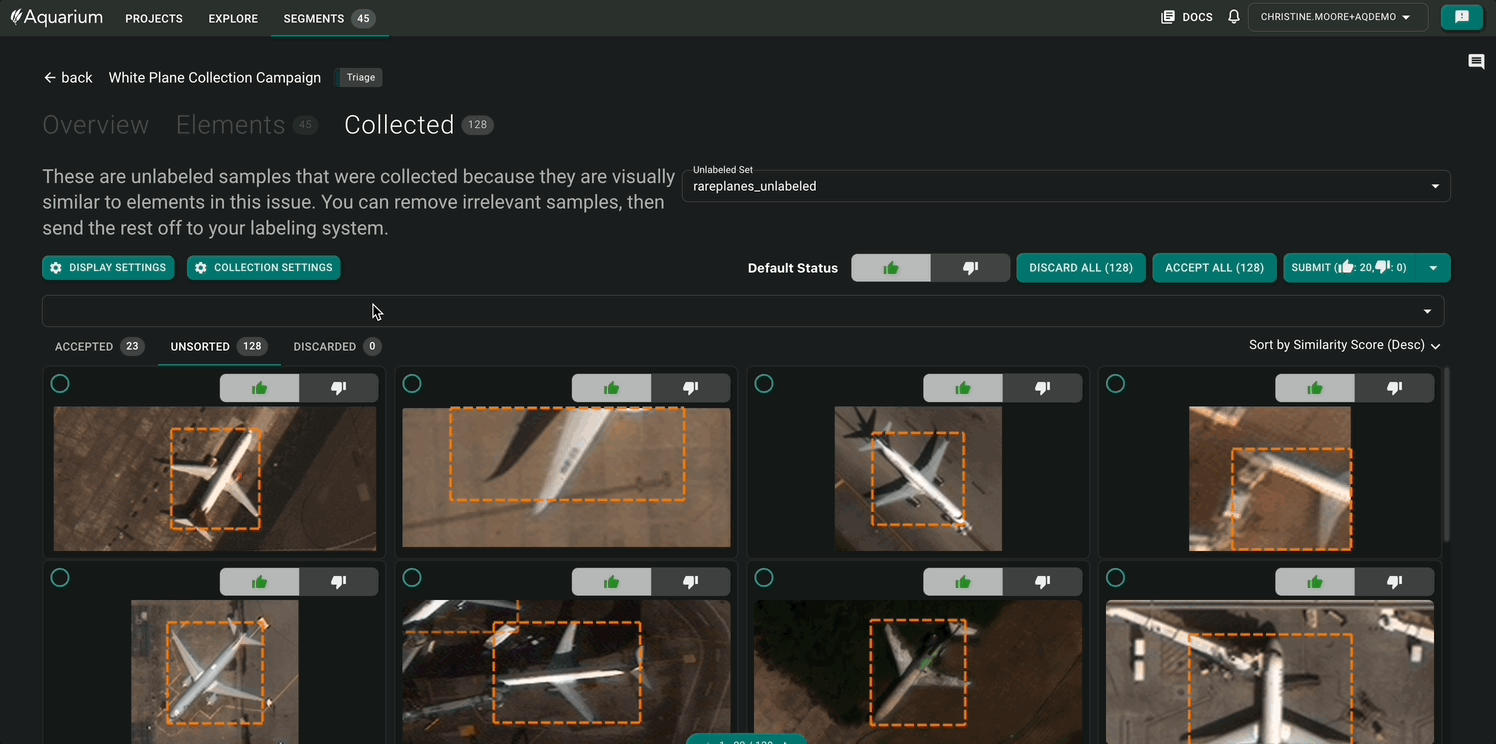Click the third plane thumbnail image

(917, 478)
